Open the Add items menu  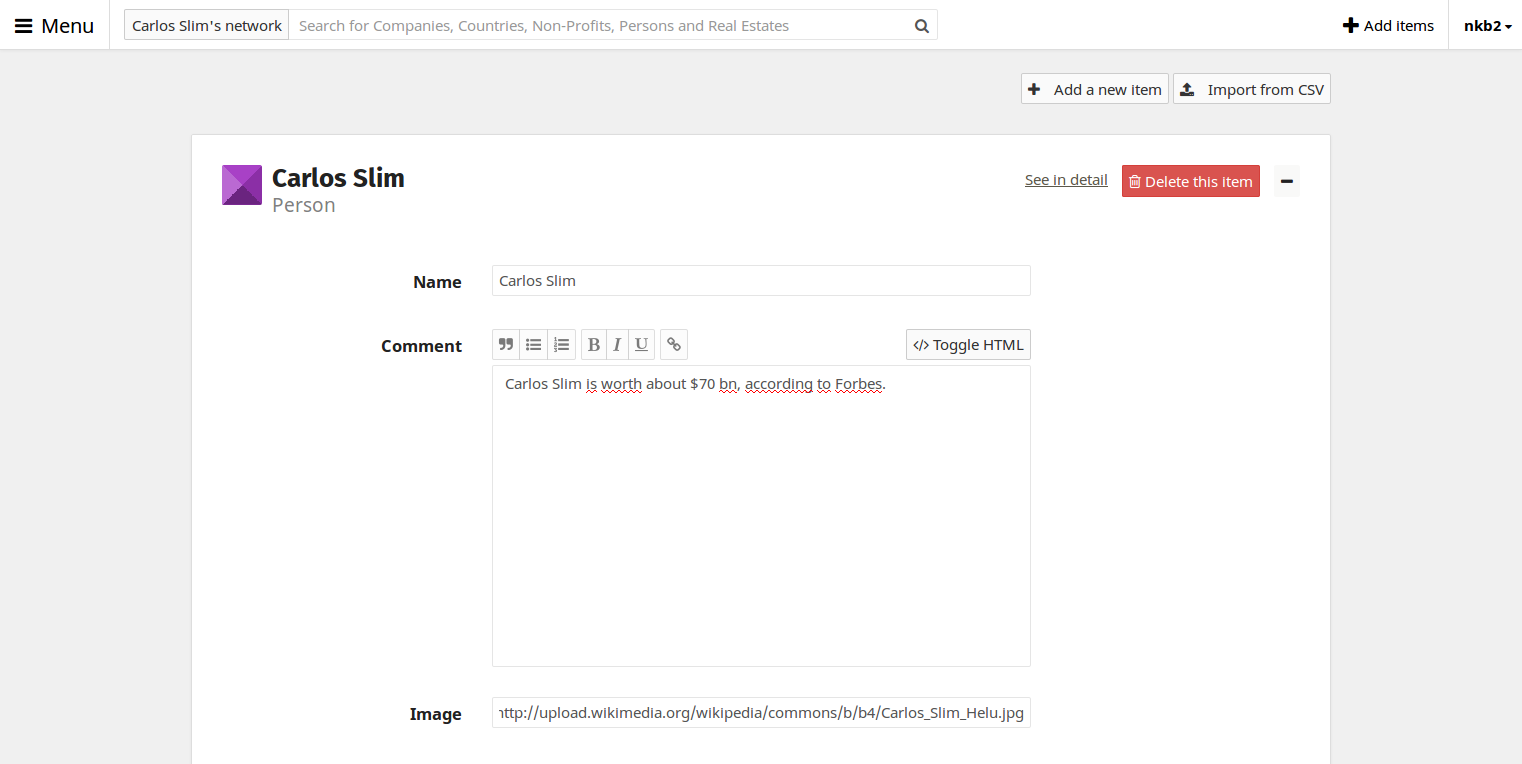pyautogui.click(x=1388, y=25)
